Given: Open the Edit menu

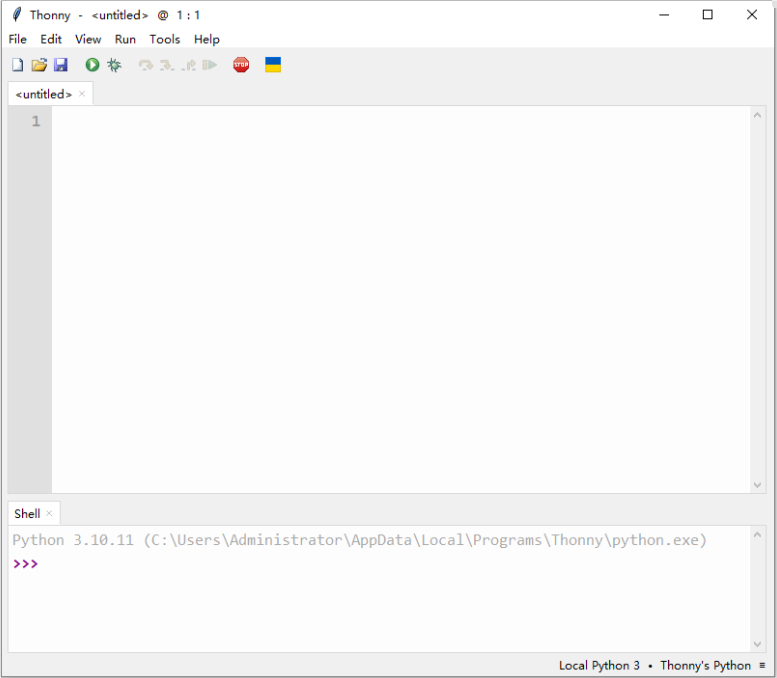Looking at the screenshot, I should (x=51, y=39).
